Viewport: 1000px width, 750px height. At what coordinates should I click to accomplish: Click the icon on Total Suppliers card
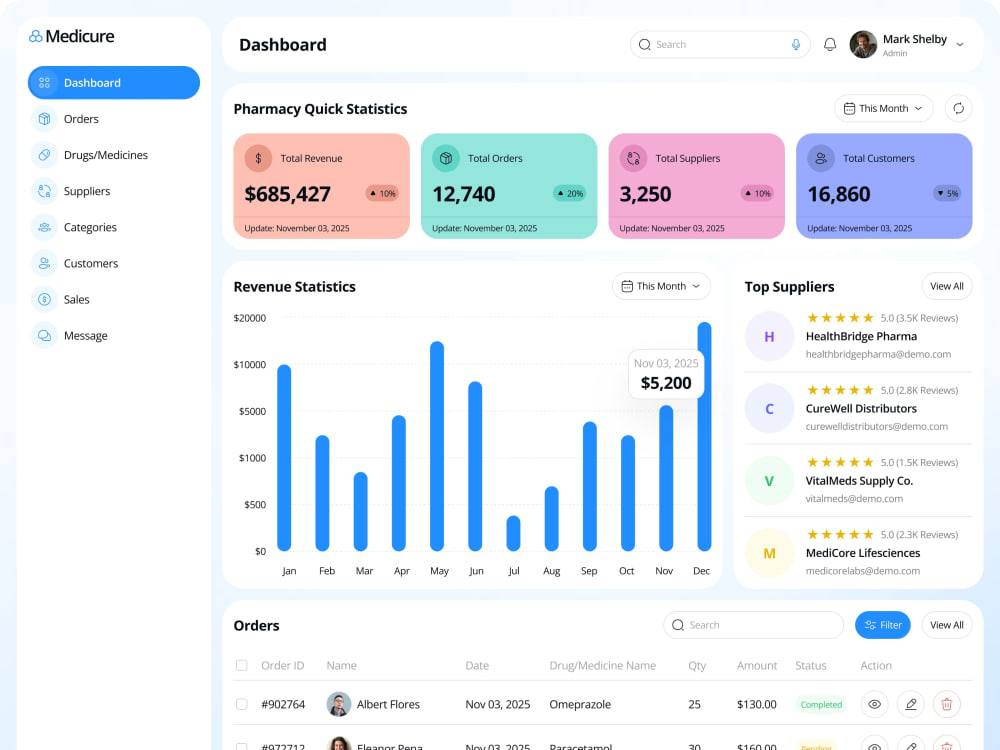point(633,158)
